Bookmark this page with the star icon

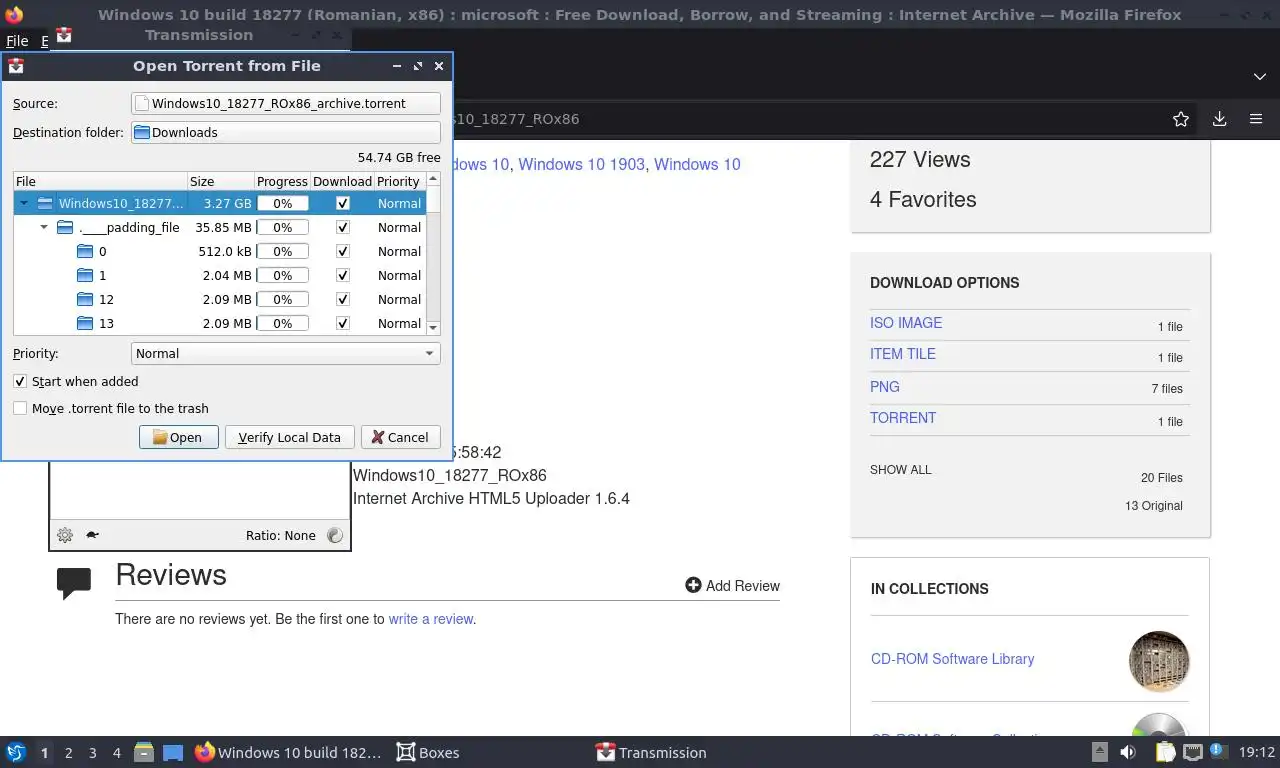[1181, 119]
